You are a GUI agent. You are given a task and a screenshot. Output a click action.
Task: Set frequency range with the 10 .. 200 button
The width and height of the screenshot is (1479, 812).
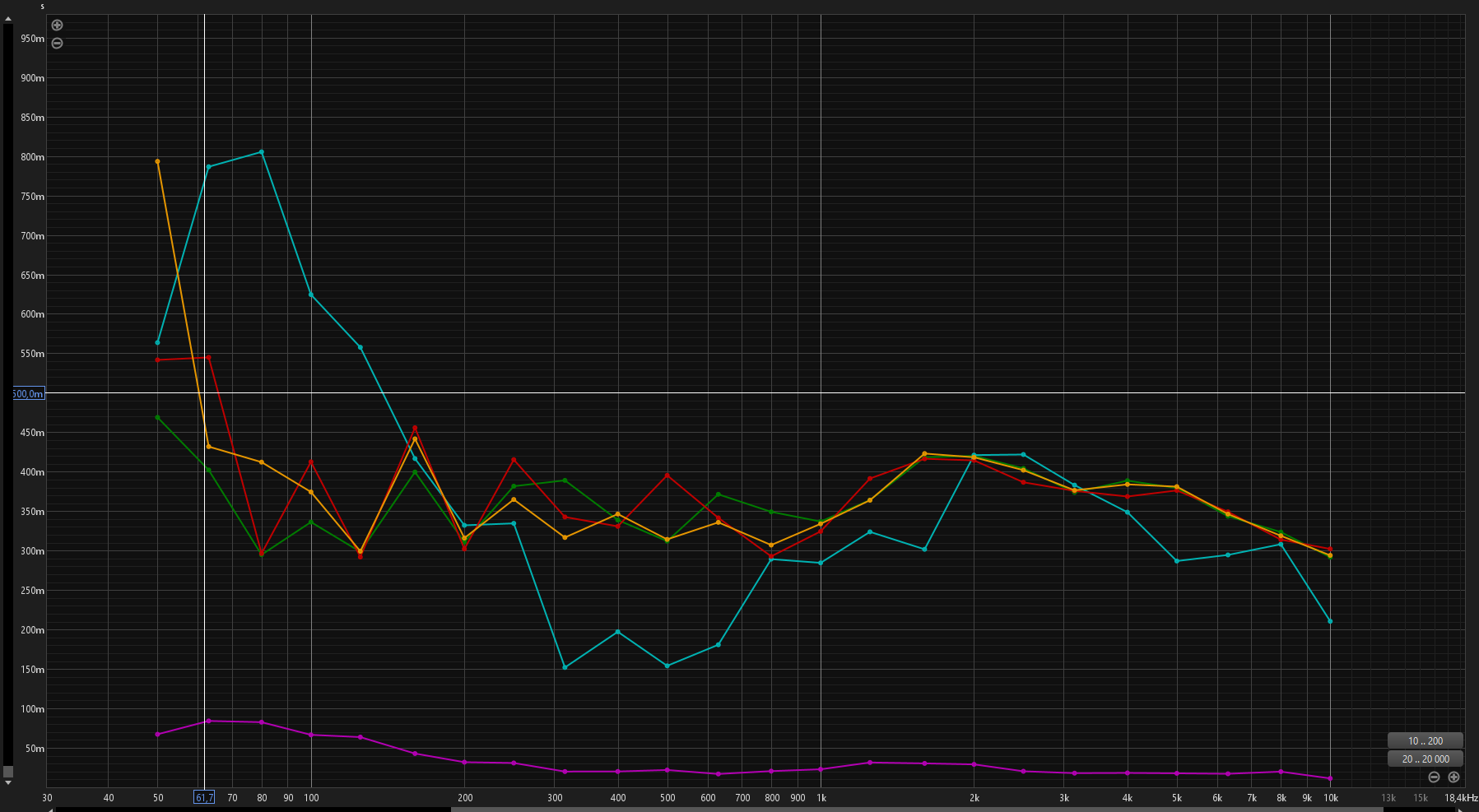click(x=1426, y=740)
